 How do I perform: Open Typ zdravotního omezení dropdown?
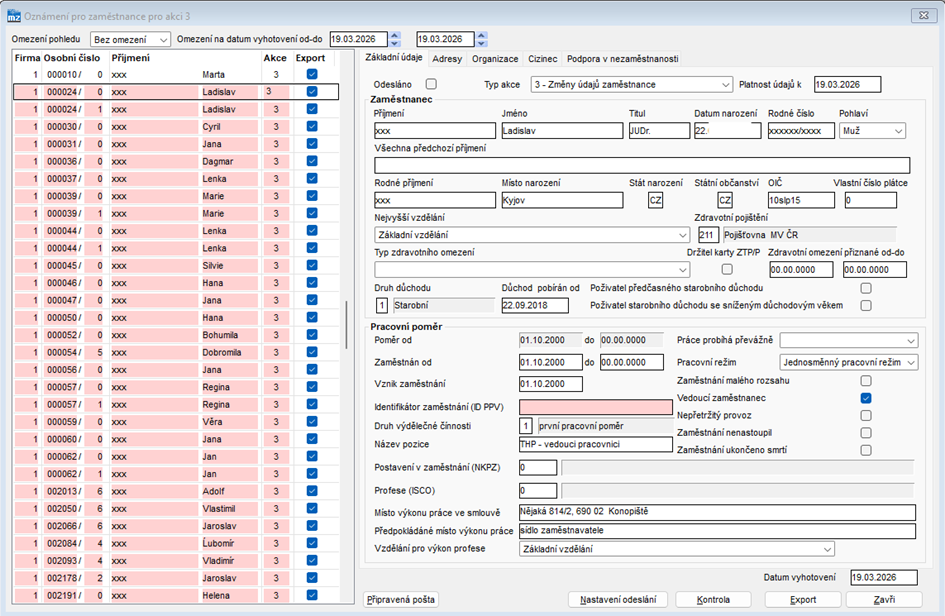(x=532, y=269)
